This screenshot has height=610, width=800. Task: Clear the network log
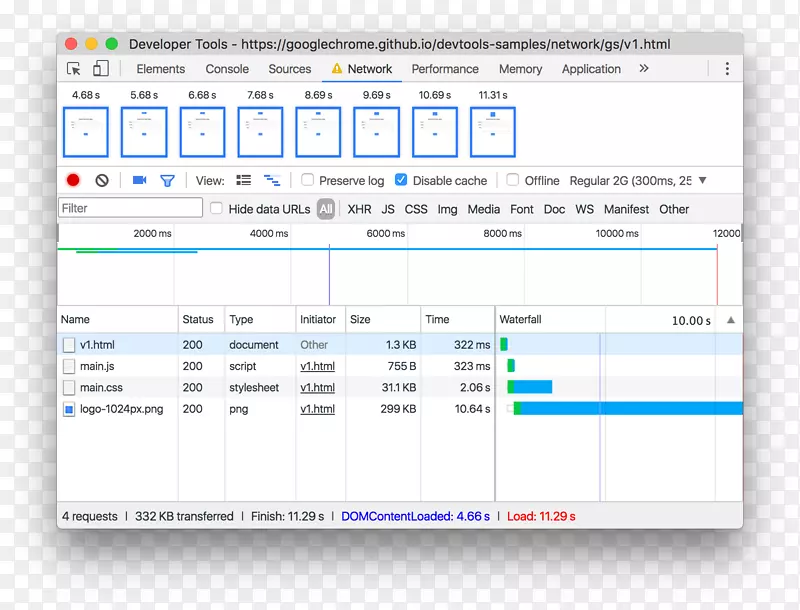(x=102, y=180)
